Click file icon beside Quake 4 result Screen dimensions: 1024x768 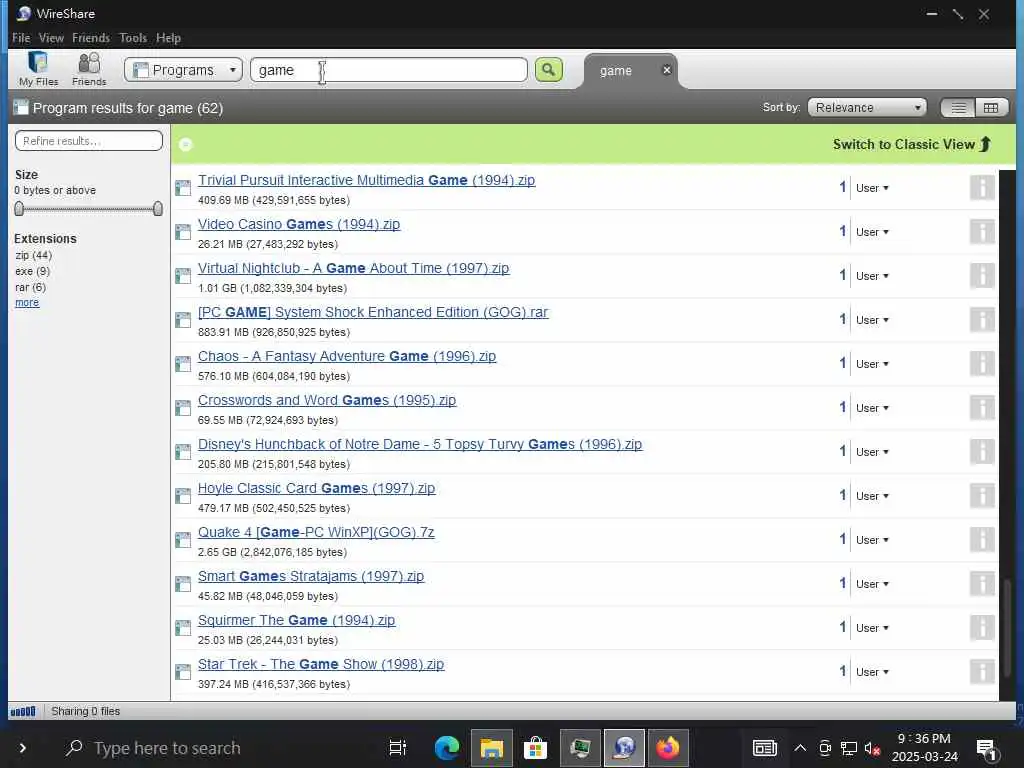point(183,540)
